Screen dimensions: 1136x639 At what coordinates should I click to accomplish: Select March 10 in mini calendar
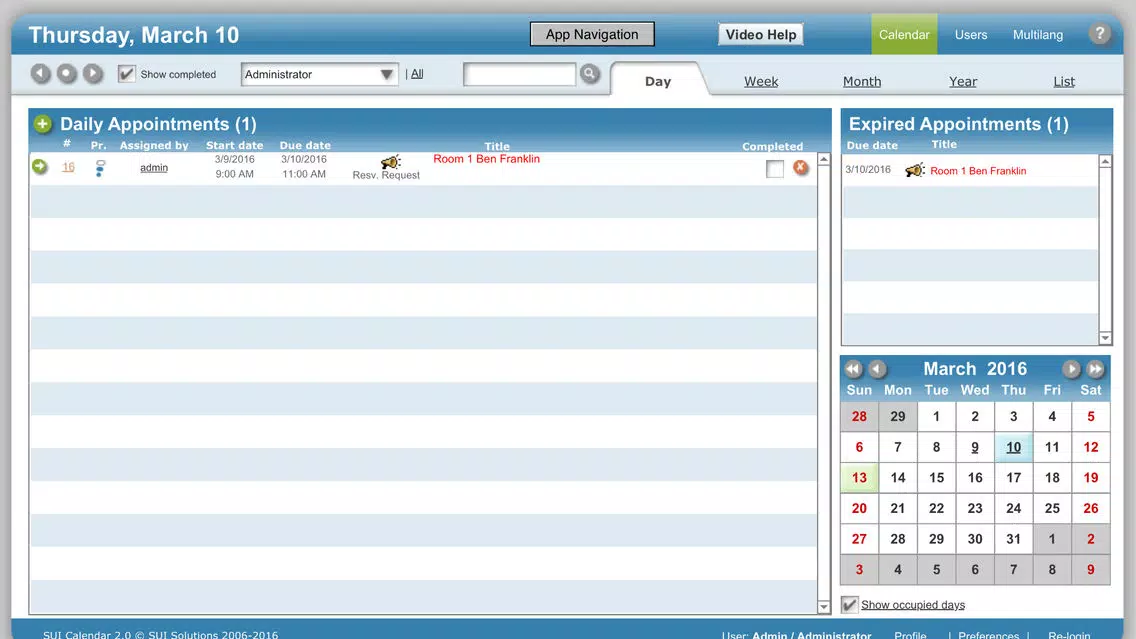point(1013,447)
